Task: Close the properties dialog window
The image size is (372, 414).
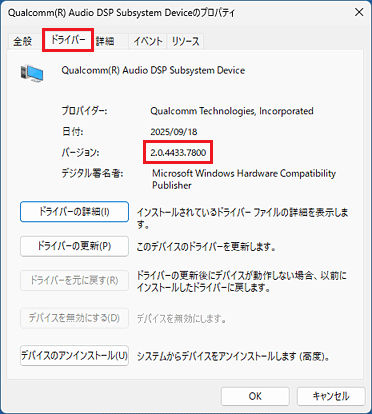Action: [x=359, y=12]
